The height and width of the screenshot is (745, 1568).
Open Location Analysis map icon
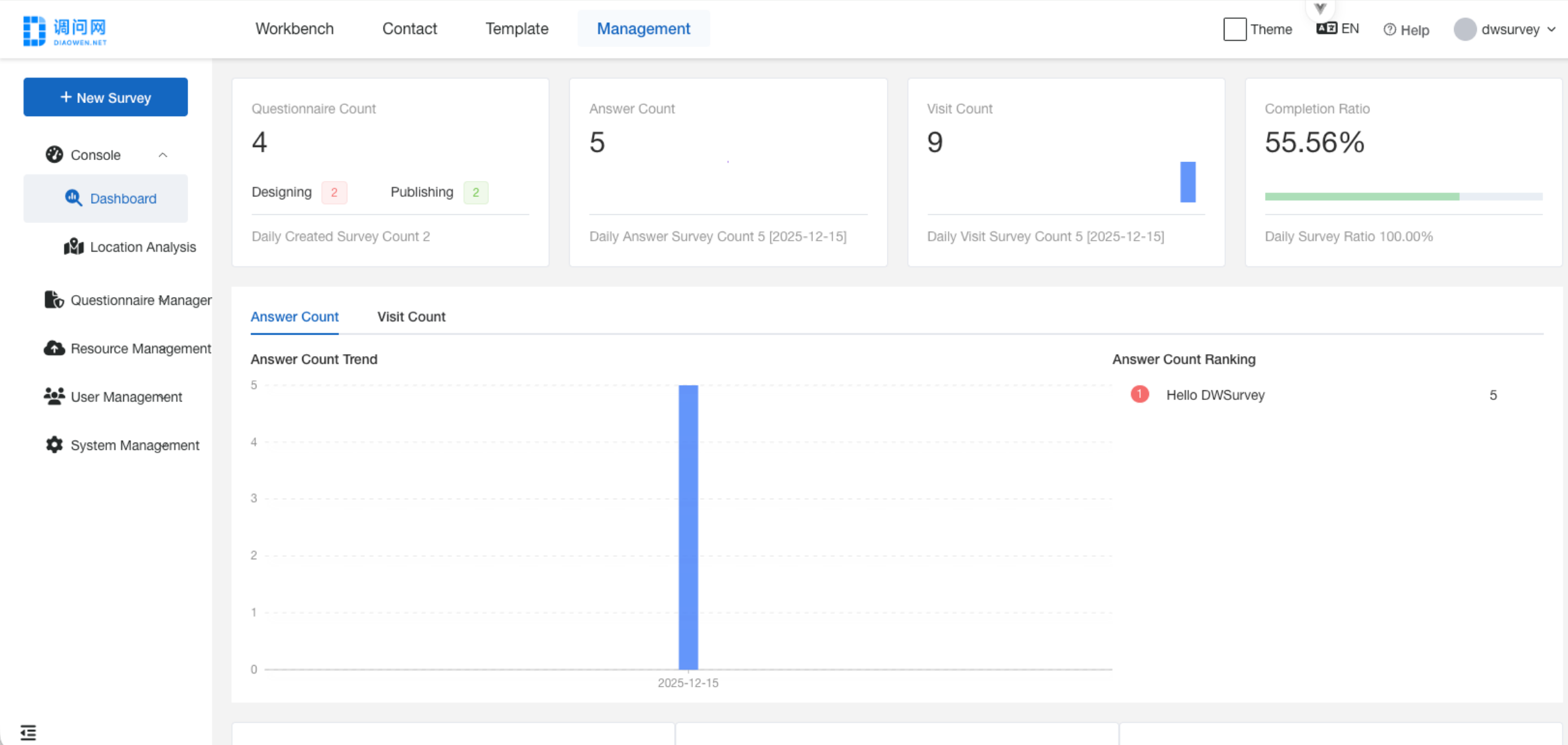click(x=73, y=247)
